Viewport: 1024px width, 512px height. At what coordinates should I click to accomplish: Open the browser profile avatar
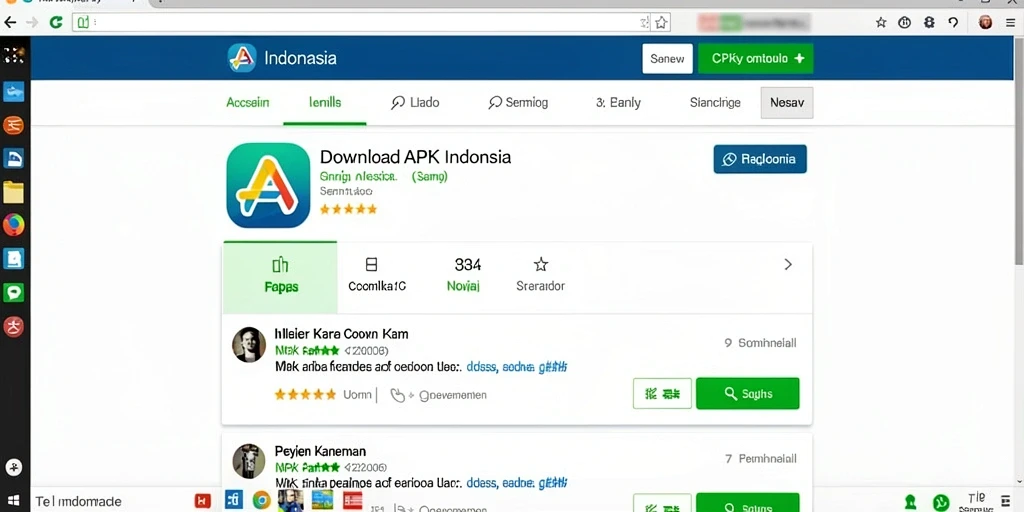coord(985,23)
